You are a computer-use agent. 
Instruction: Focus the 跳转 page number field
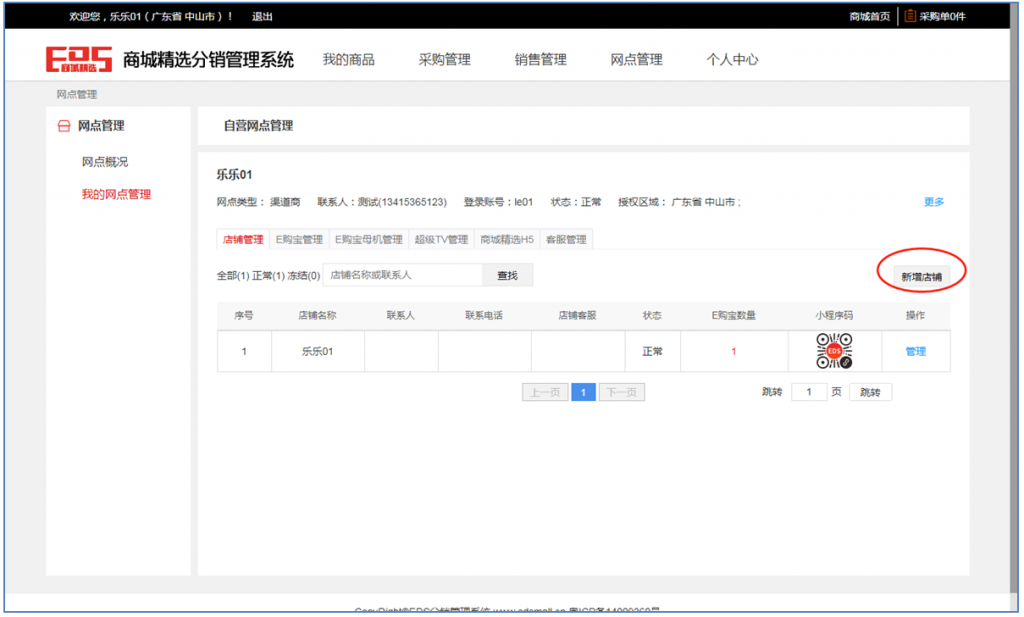[809, 392]
